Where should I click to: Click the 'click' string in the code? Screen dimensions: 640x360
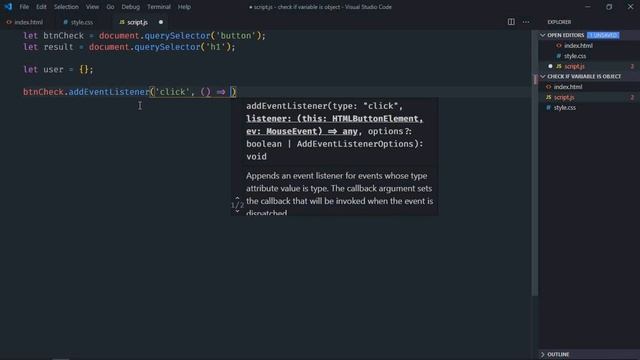point(172,92)
